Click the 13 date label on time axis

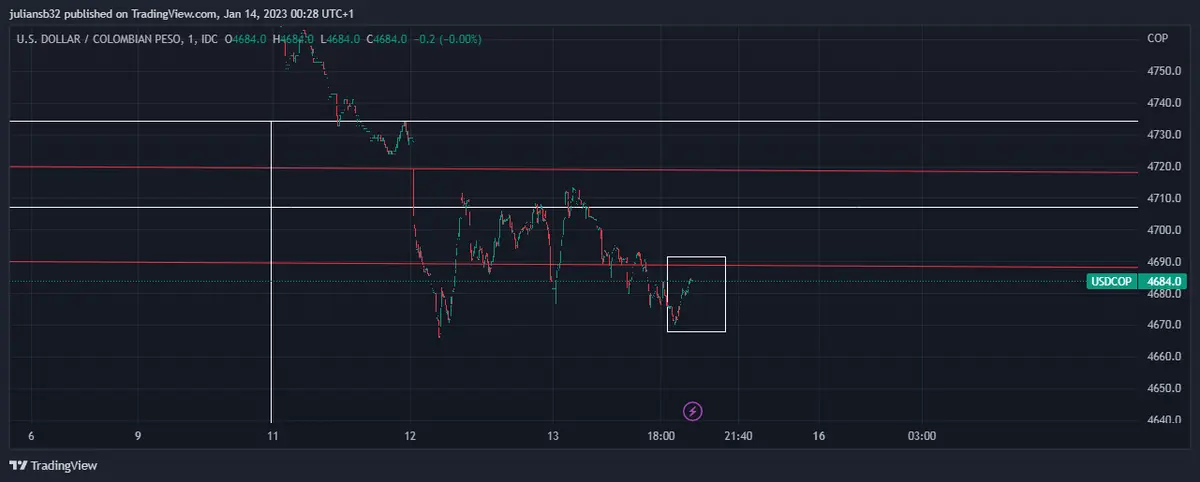pyautogui.click(x=553, y=436)
